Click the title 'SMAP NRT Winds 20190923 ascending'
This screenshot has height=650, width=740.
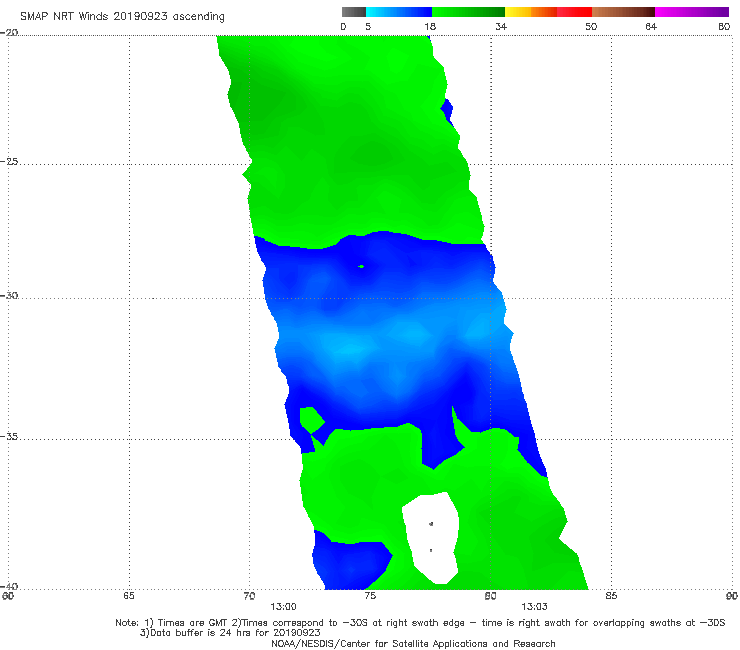click(x=122, y=16)
